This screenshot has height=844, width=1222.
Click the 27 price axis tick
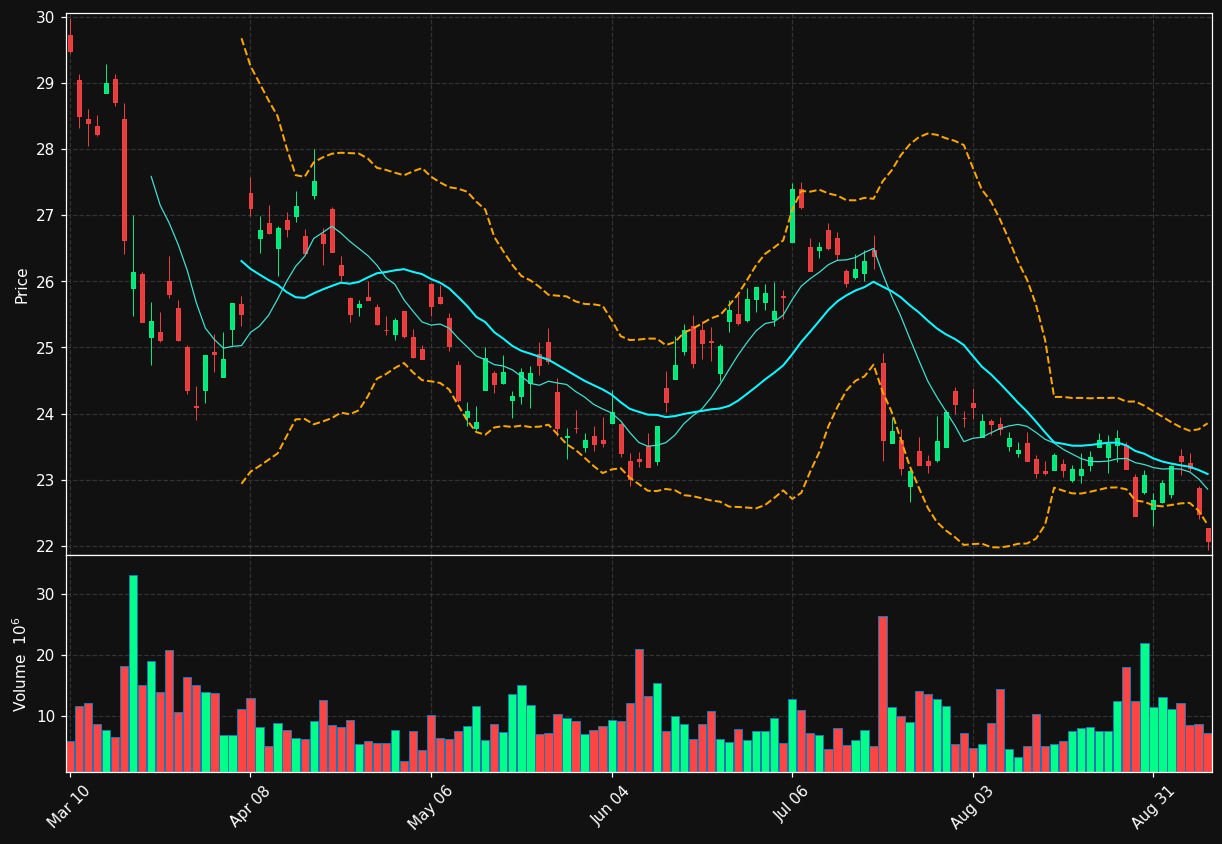pyautogui.click(x=46, y=216)
